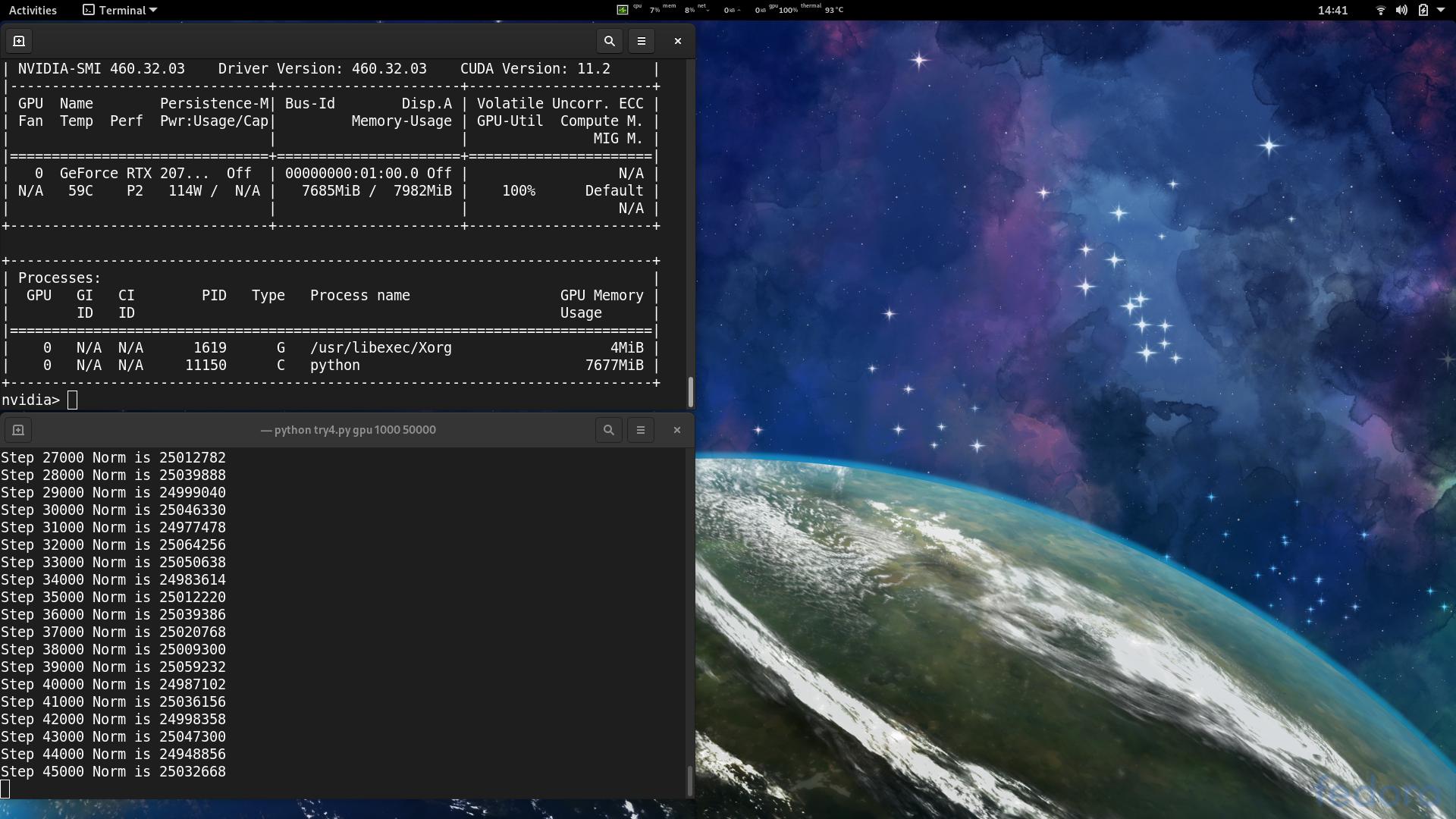
Task: Click the system monitor graph icon
Action: [622, 10]
